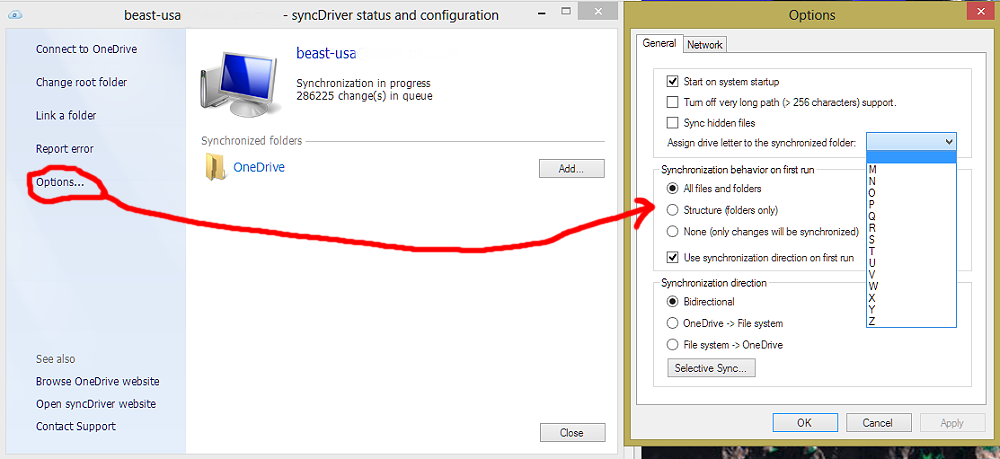The width and height of the screenshot is (1000, 459).
Task: Maximize the syncDriver status window
Action: pyautogui.click(x=566, y=11)
